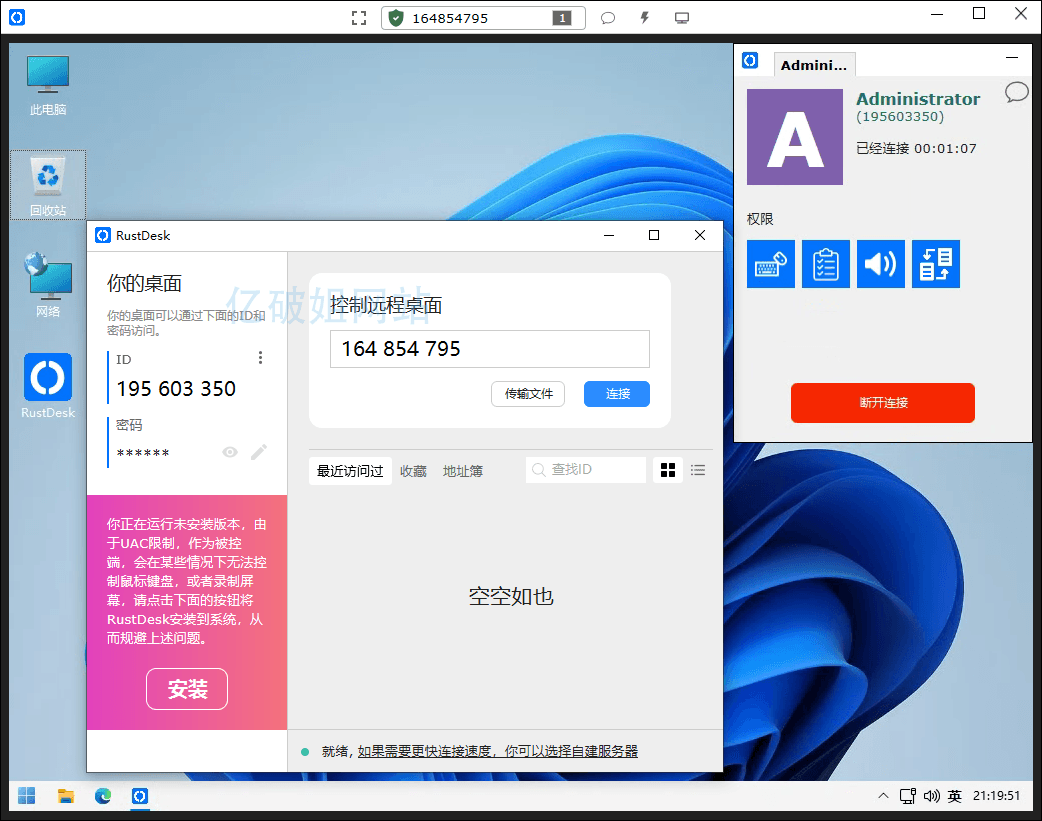This screenshot has height=821, width=1042.
Task: Click the green shield security icon
Action: (x=396, y=18)
